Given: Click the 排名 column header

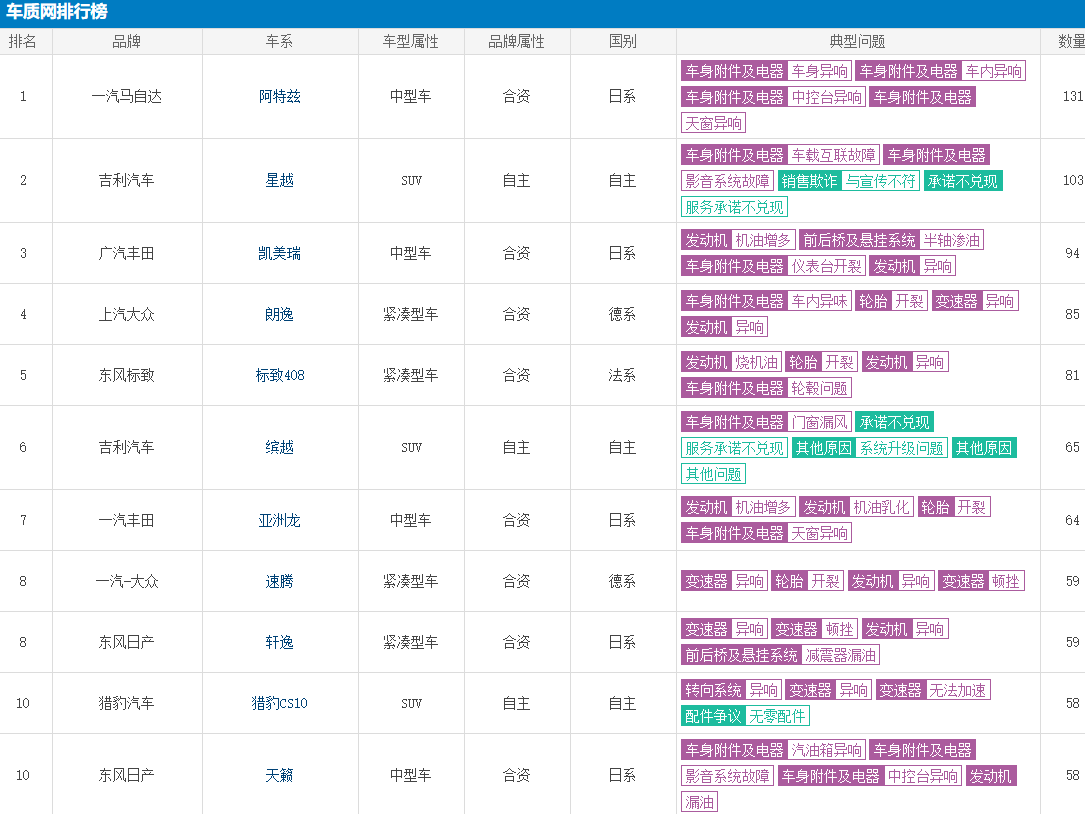Looking at the screenshot, I should (23, 42).
